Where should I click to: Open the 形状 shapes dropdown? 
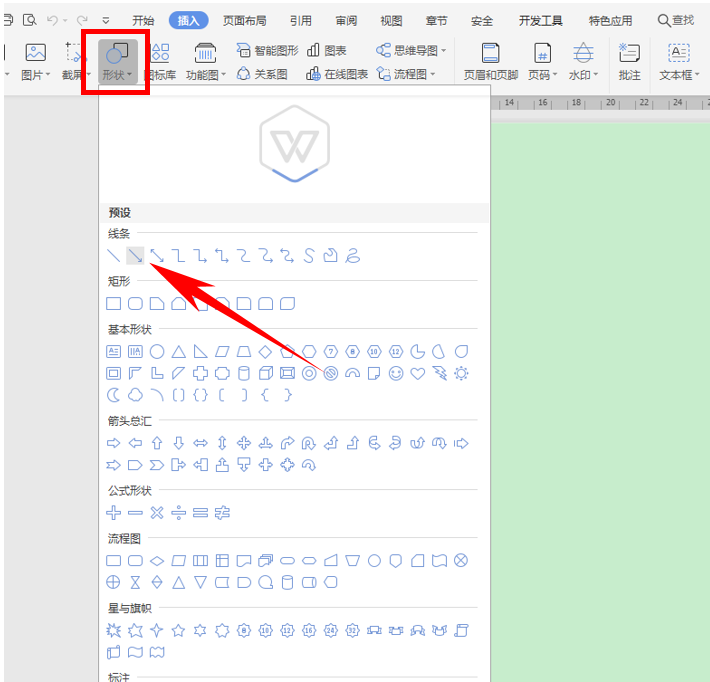click(x=117, y=62)
